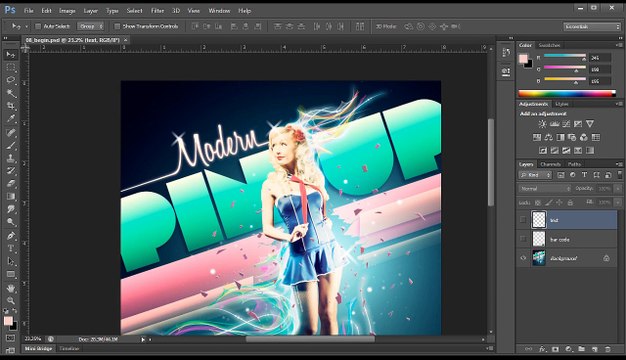
Task: Add a Levels adjustment
Action: click(554, 124)
